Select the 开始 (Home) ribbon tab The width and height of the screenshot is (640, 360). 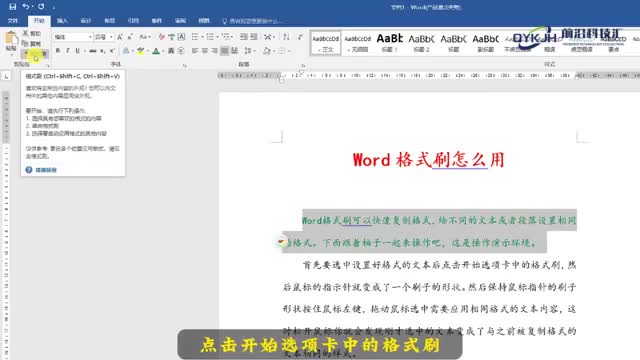[x=39, y=20]
